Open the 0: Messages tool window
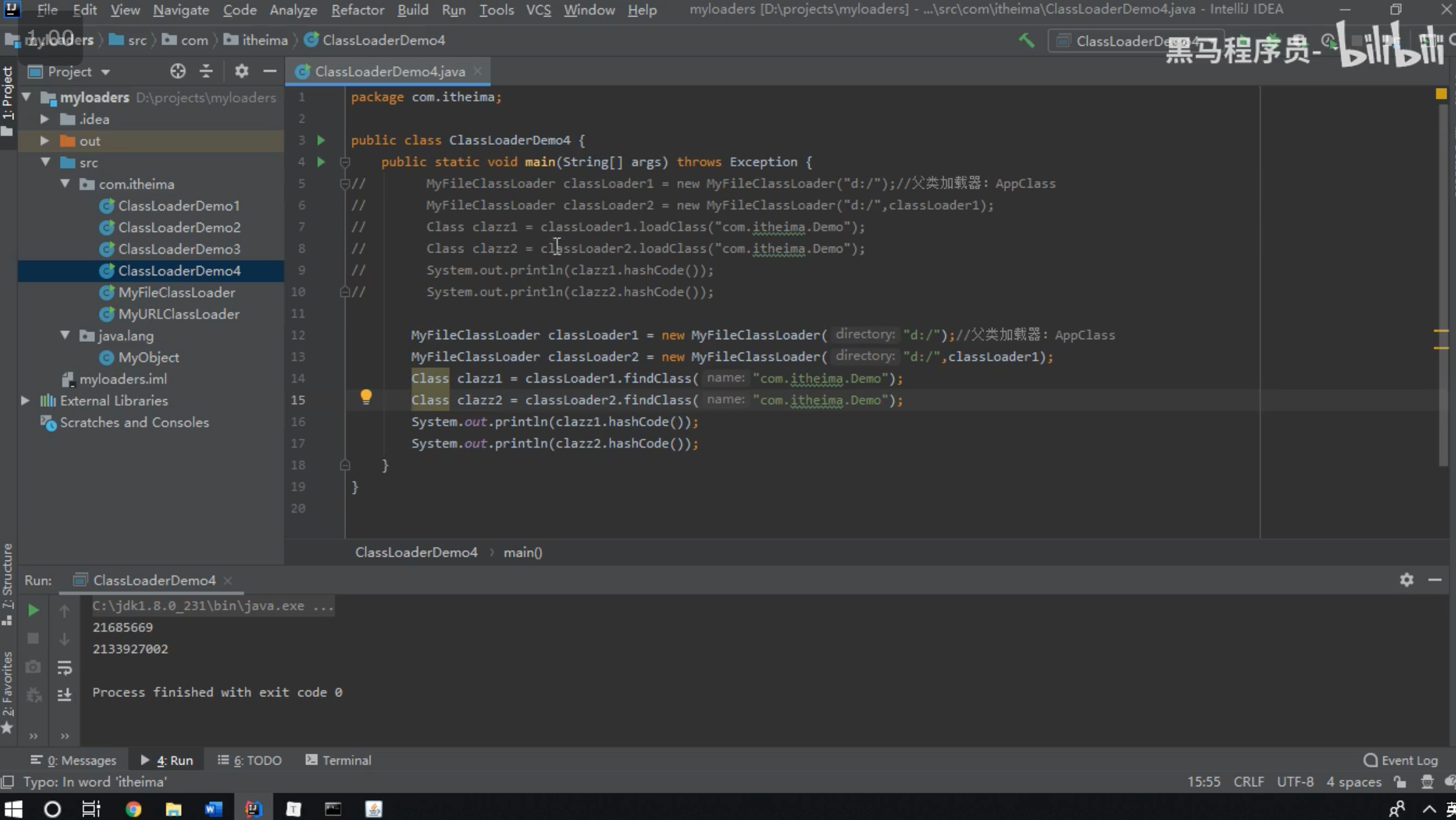1456x820 pixels. [73, 760]
